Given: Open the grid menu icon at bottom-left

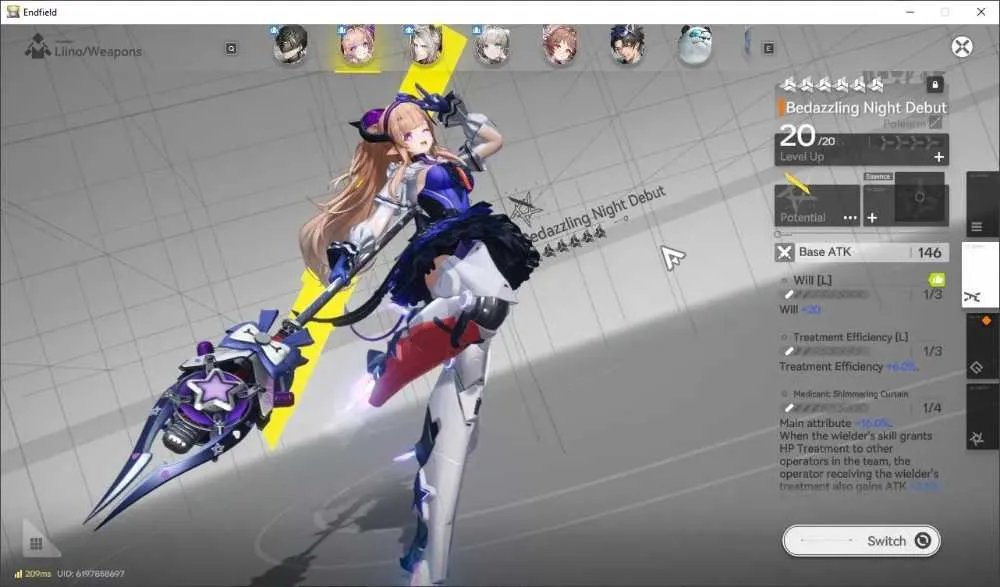Looking at the screenshot, I should (36, 543).
